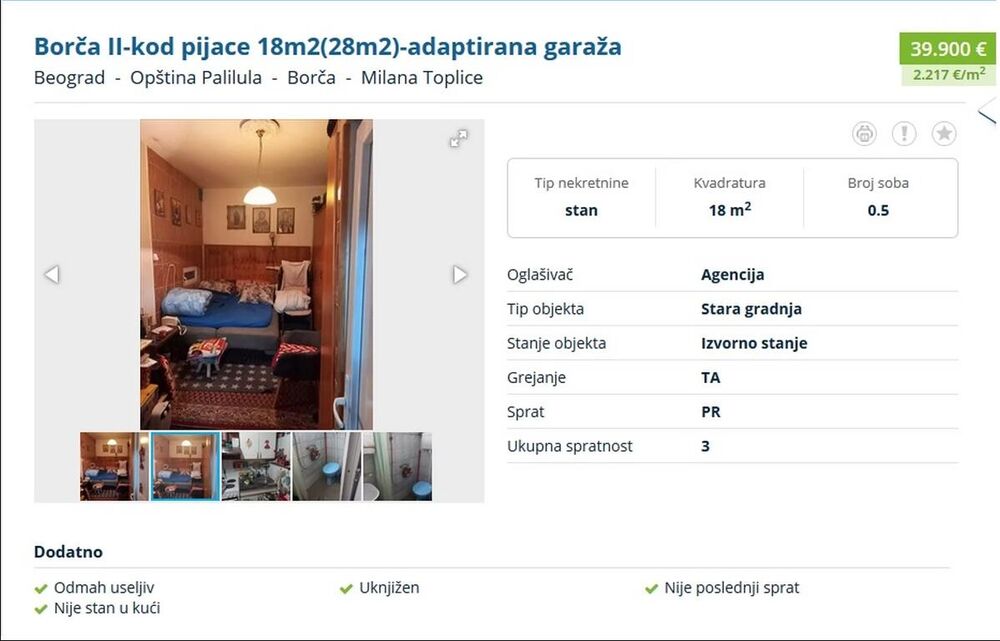The width and height of the screenshot is (1000, 641).
Task: Click the Odmah useljiv checkmark
Action: 41,589
